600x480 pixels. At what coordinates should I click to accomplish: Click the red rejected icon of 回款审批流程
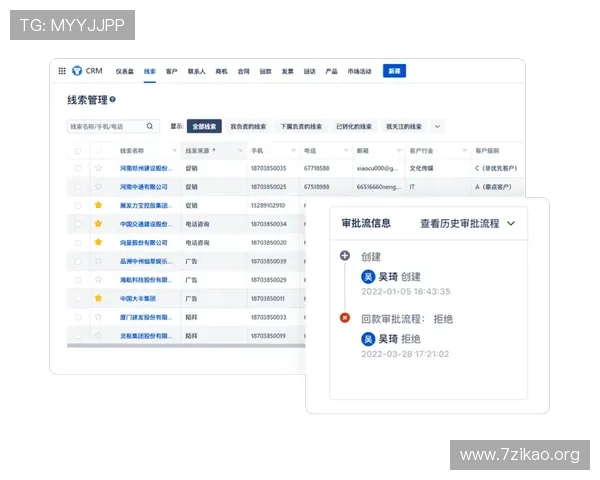click(345, 318)
